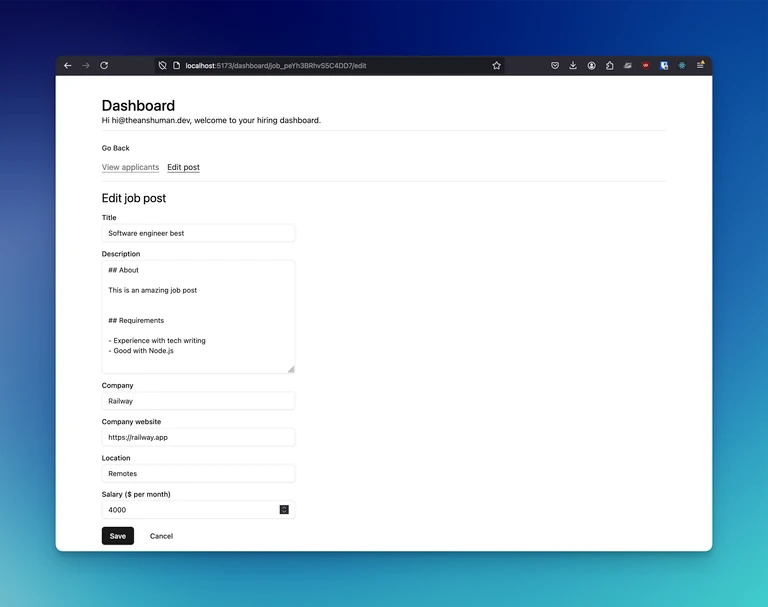Click the welcome message with email
This screenshot has height=607, width=768.
tap(211, 121)
